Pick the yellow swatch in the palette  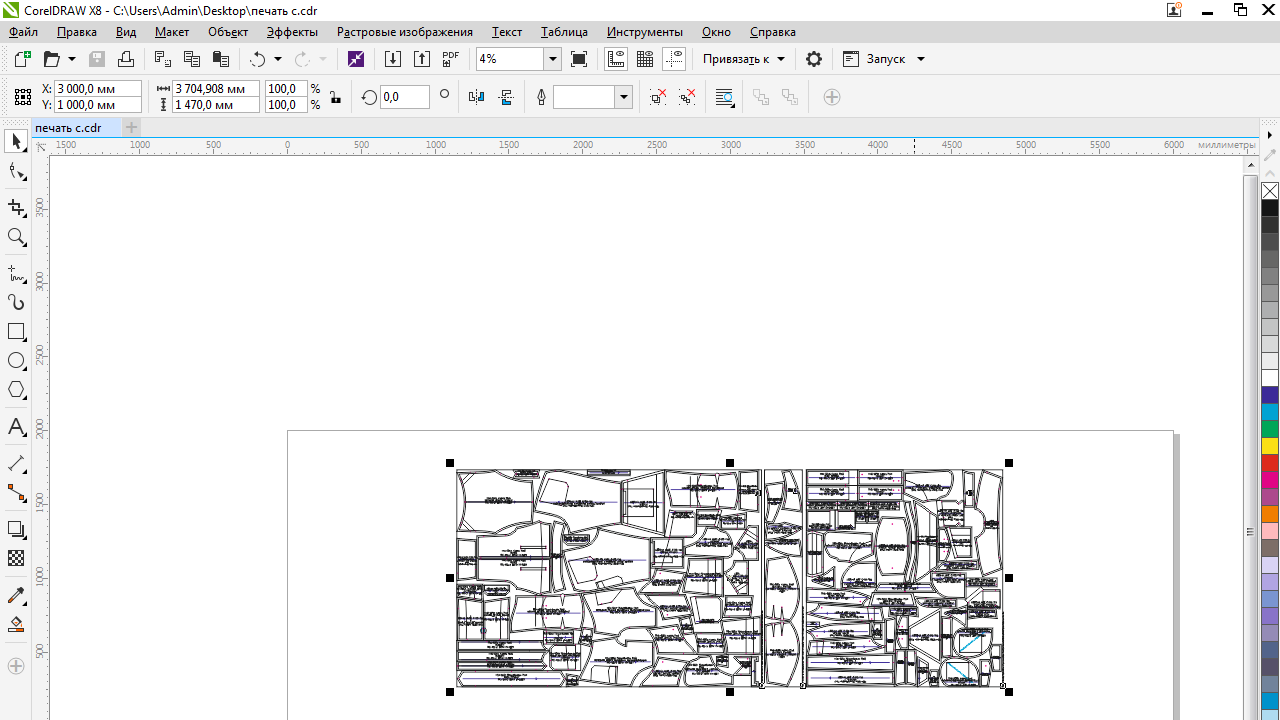pyautogui.click(x=1270, y=446)
